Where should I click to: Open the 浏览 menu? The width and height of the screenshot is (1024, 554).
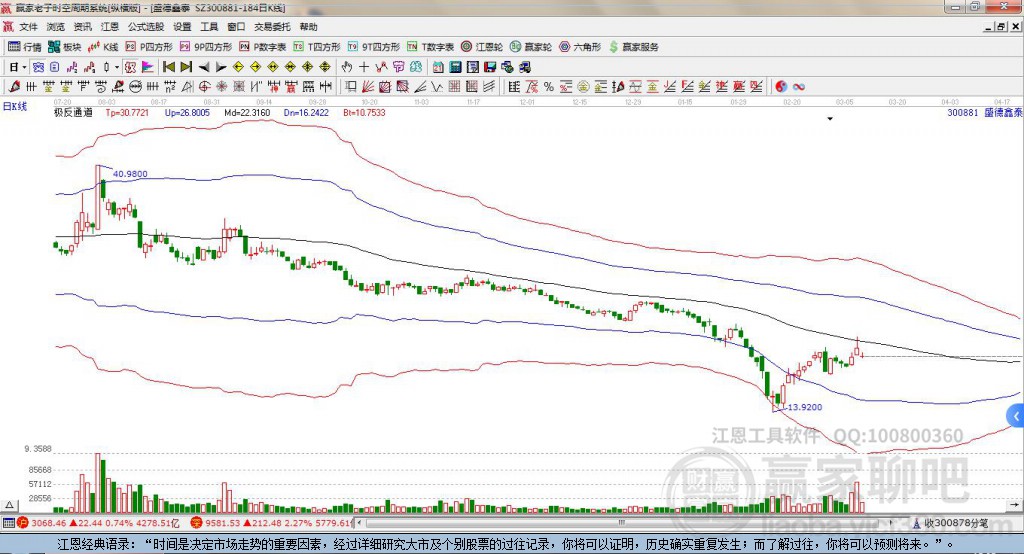click(56, 27)
